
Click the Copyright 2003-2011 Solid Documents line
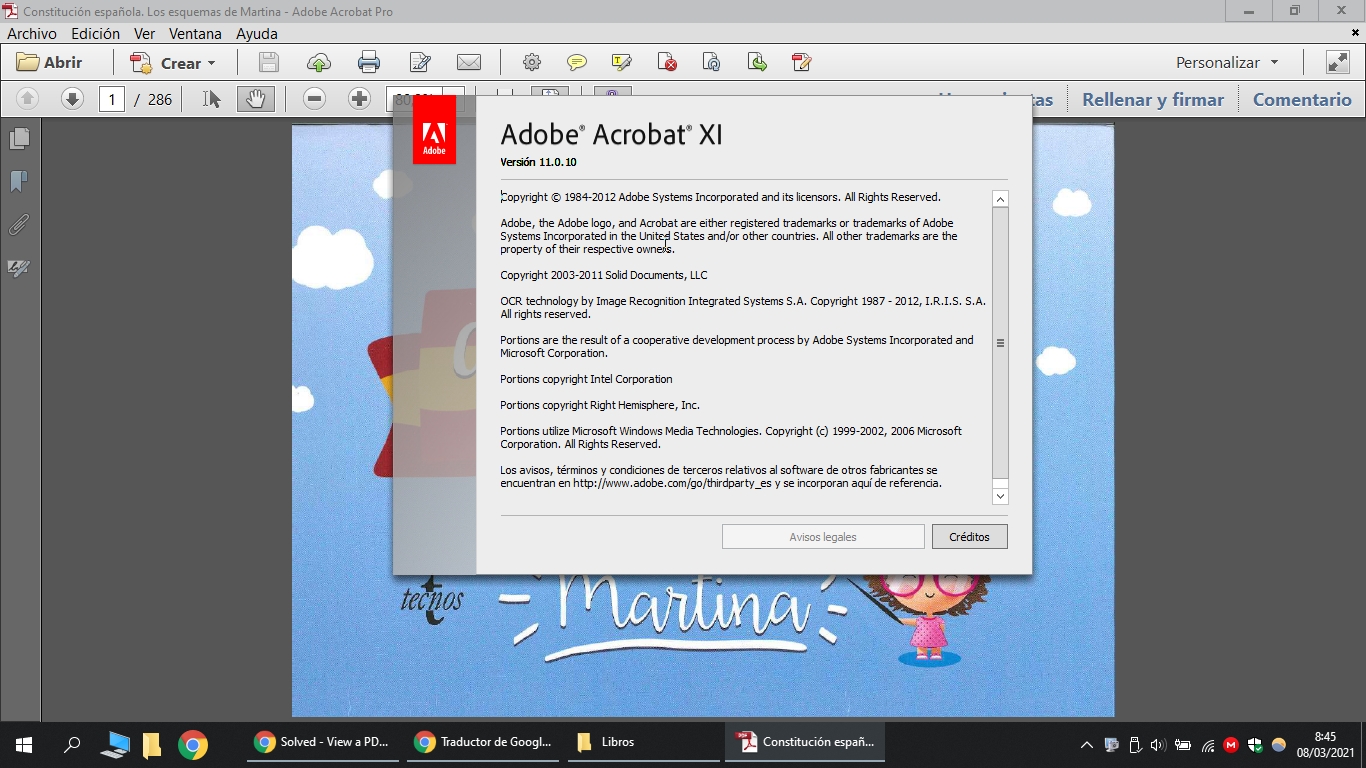click(x=603, y=275)
